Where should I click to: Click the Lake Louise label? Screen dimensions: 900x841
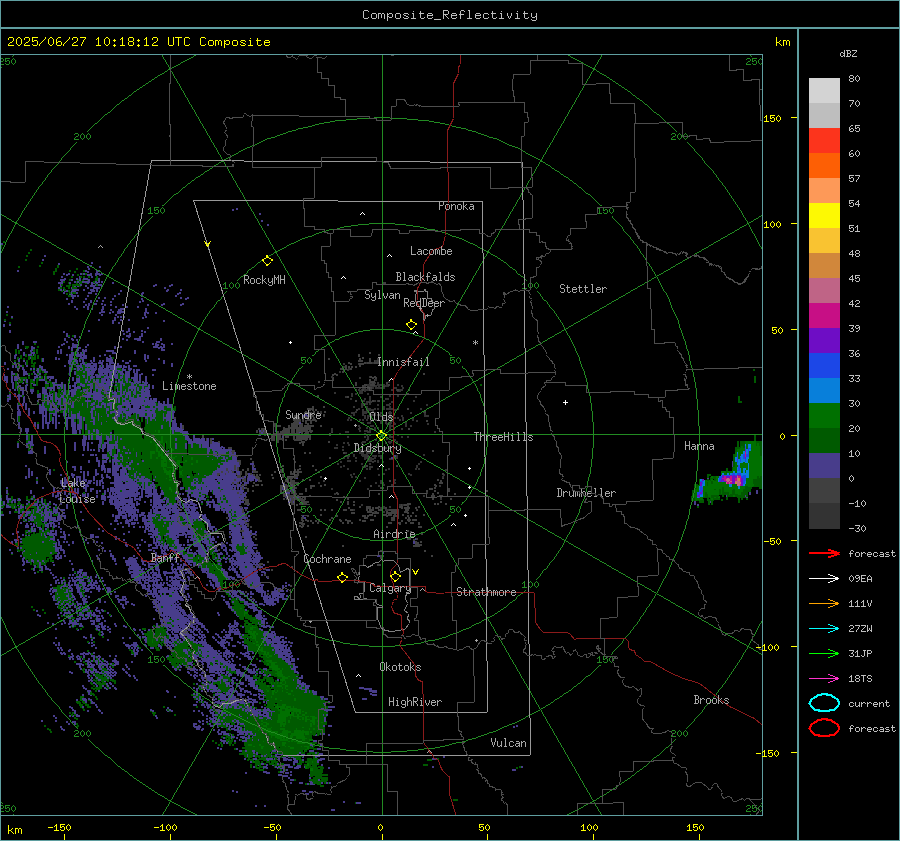point(77,491)
